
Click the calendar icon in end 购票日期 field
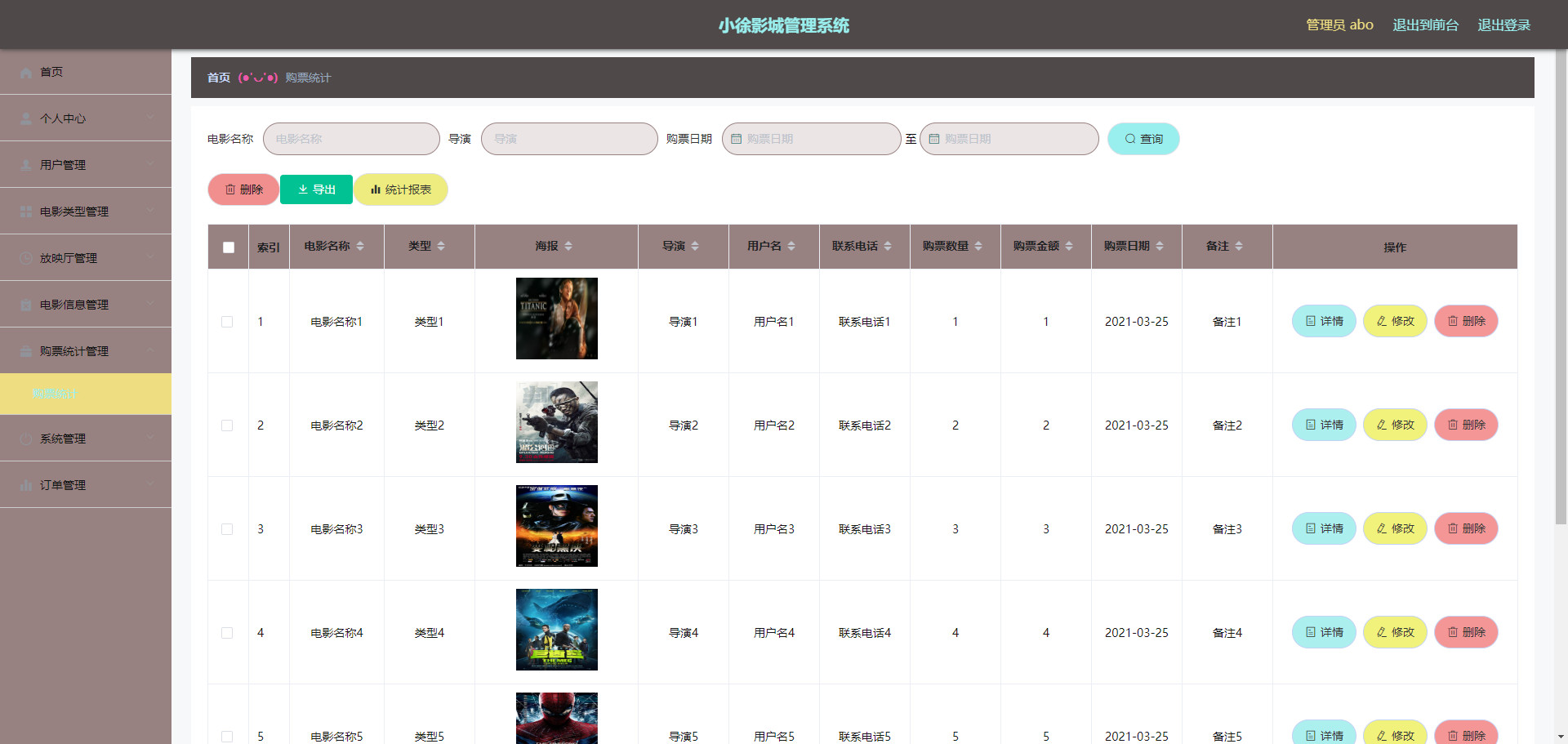(x=933, y=139)
